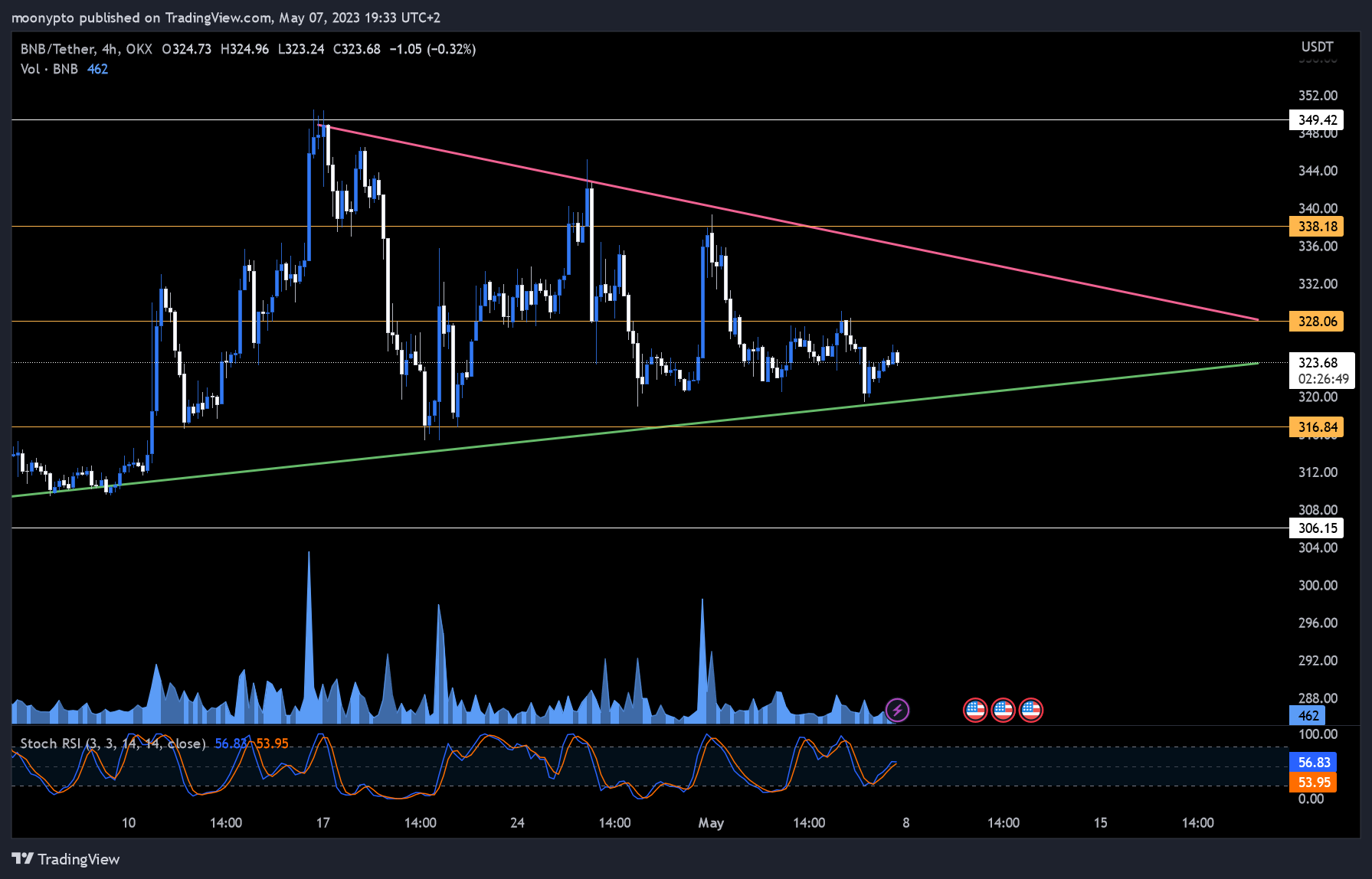
Task: Click the 352.00 price axis tick
Action: click(1318, 96)
